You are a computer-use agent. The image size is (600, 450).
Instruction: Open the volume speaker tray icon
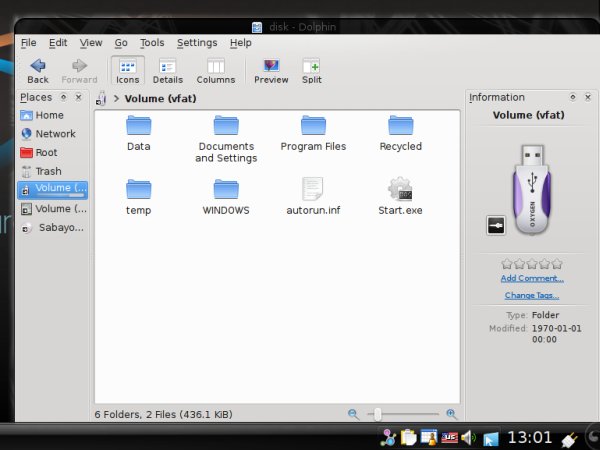coord(469,437)
